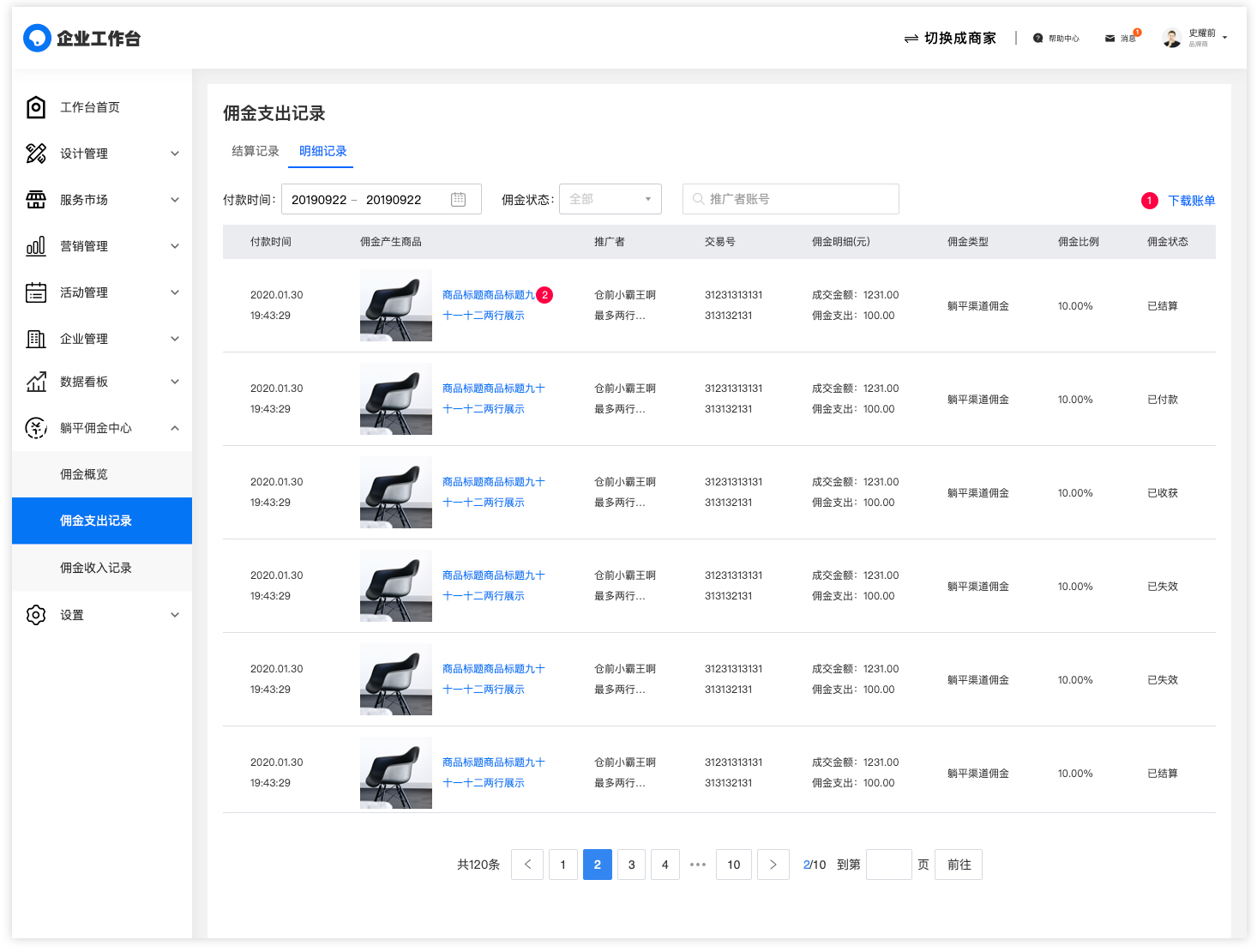The height and width of the screenshot is (952, 1257).
Task: Go to page 10
Action: (734, 865)
